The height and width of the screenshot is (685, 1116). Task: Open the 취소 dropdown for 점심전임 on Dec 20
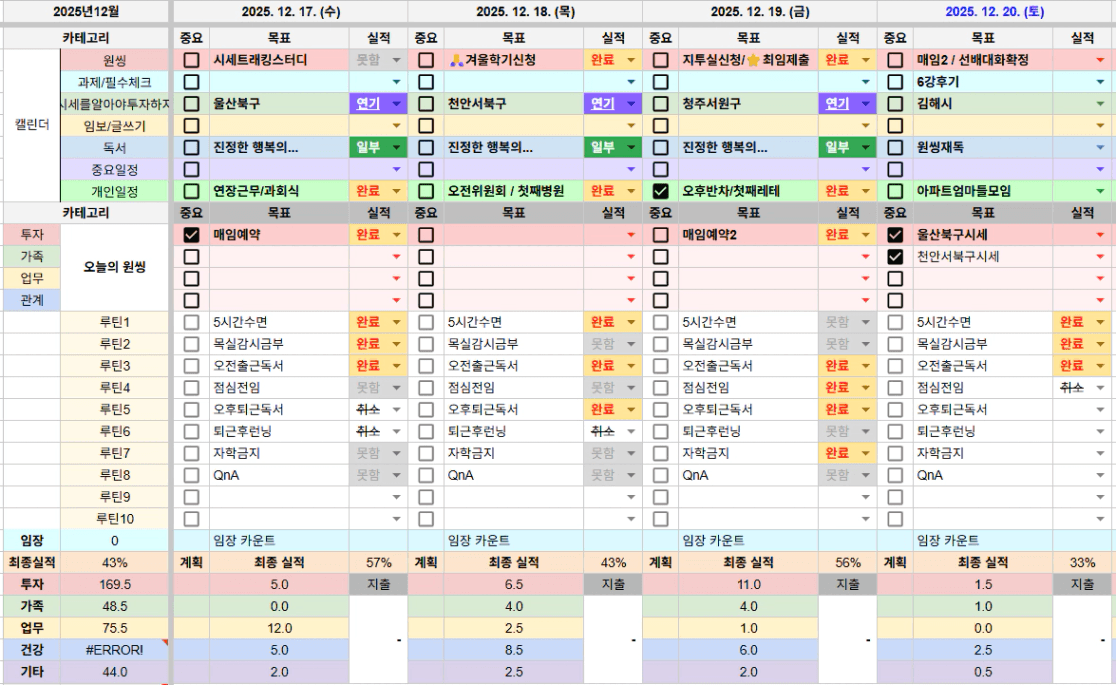click(x=1100, y=388)
